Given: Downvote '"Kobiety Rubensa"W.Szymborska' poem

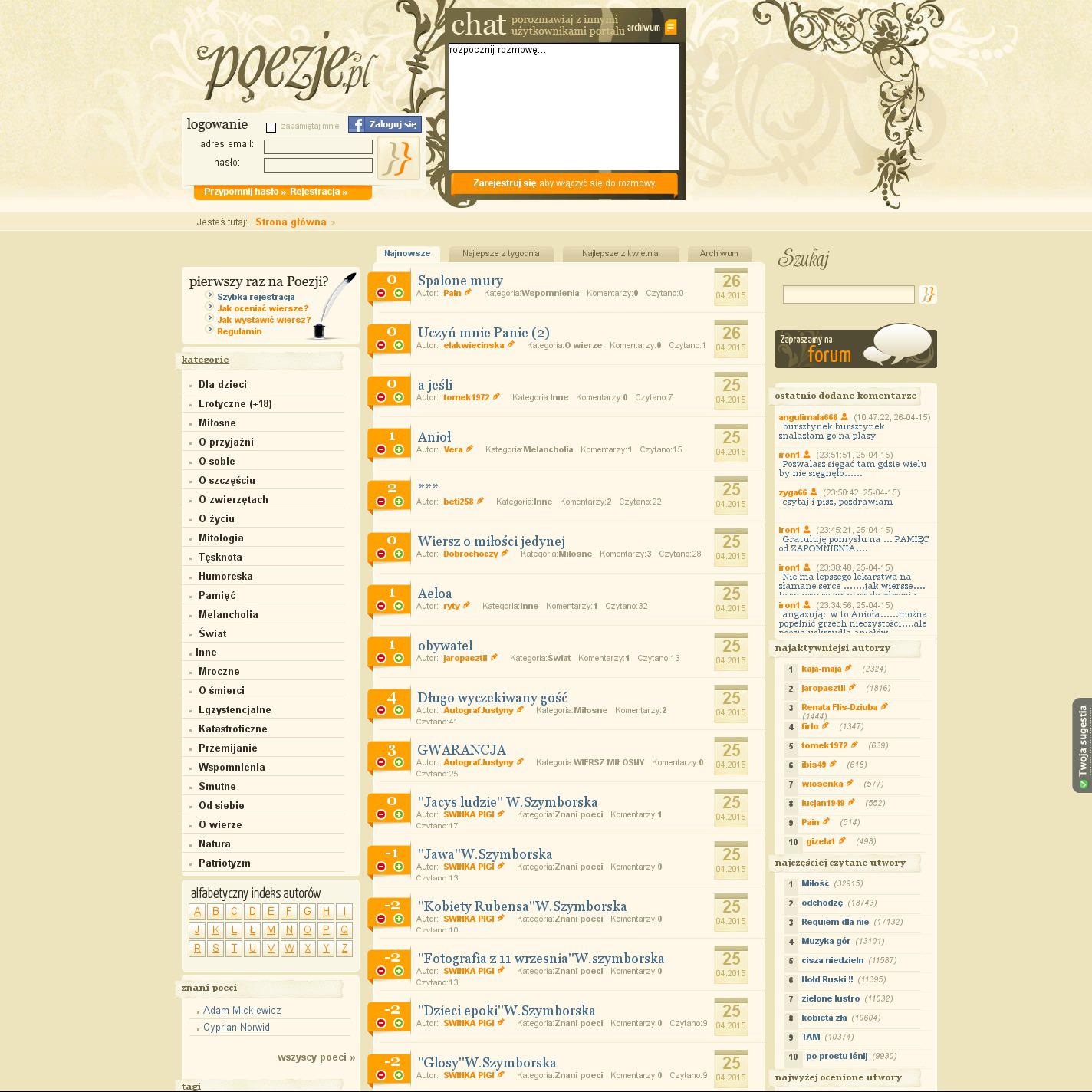Looking at the screenshot, I should click(x=381, y=919).
